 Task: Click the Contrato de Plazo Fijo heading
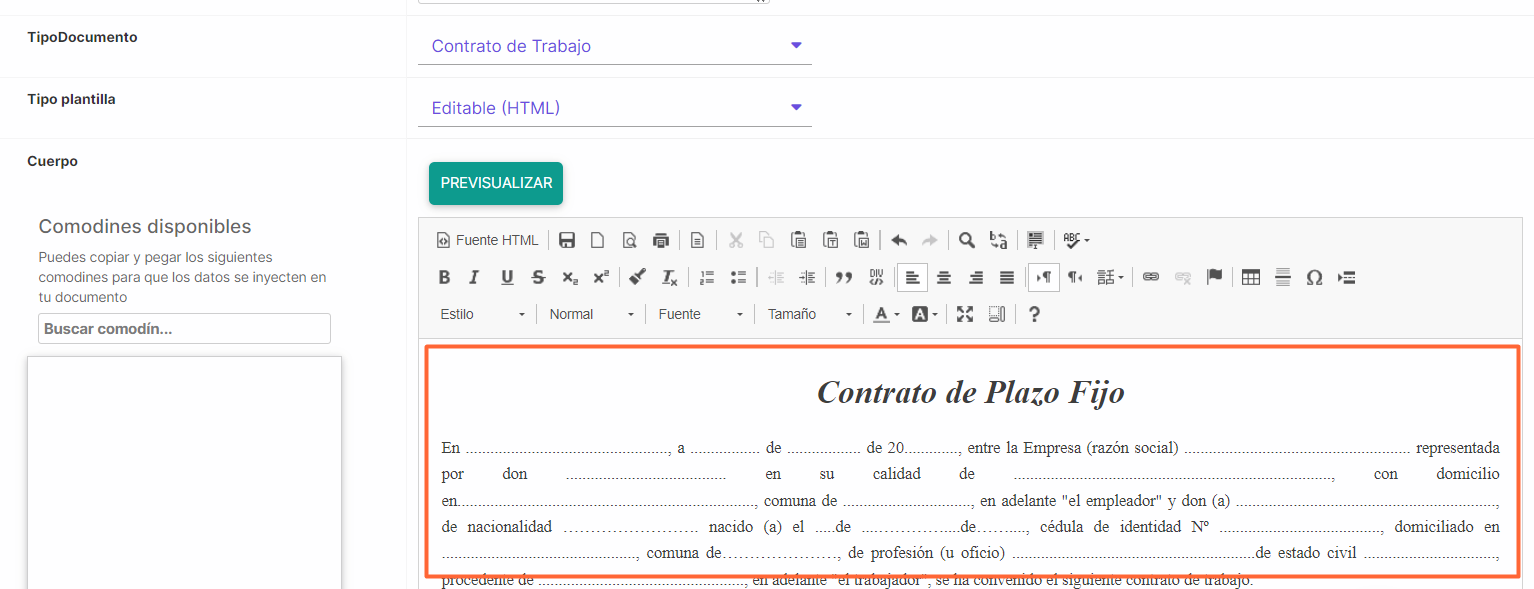[971, 392]
